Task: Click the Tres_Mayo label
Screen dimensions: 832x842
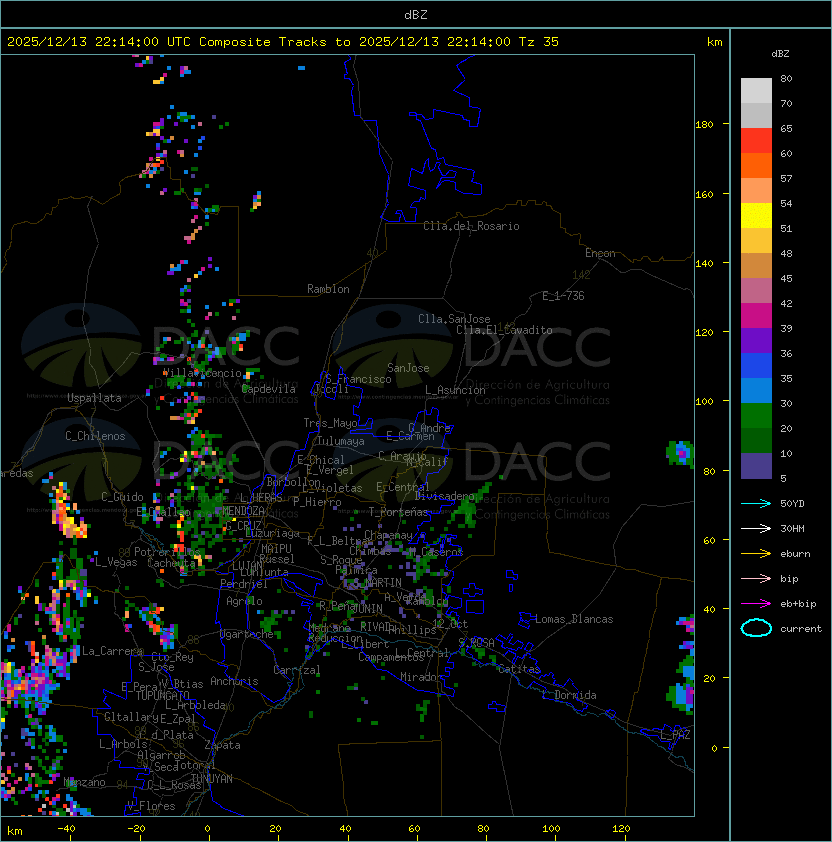Action: (330, 423)
